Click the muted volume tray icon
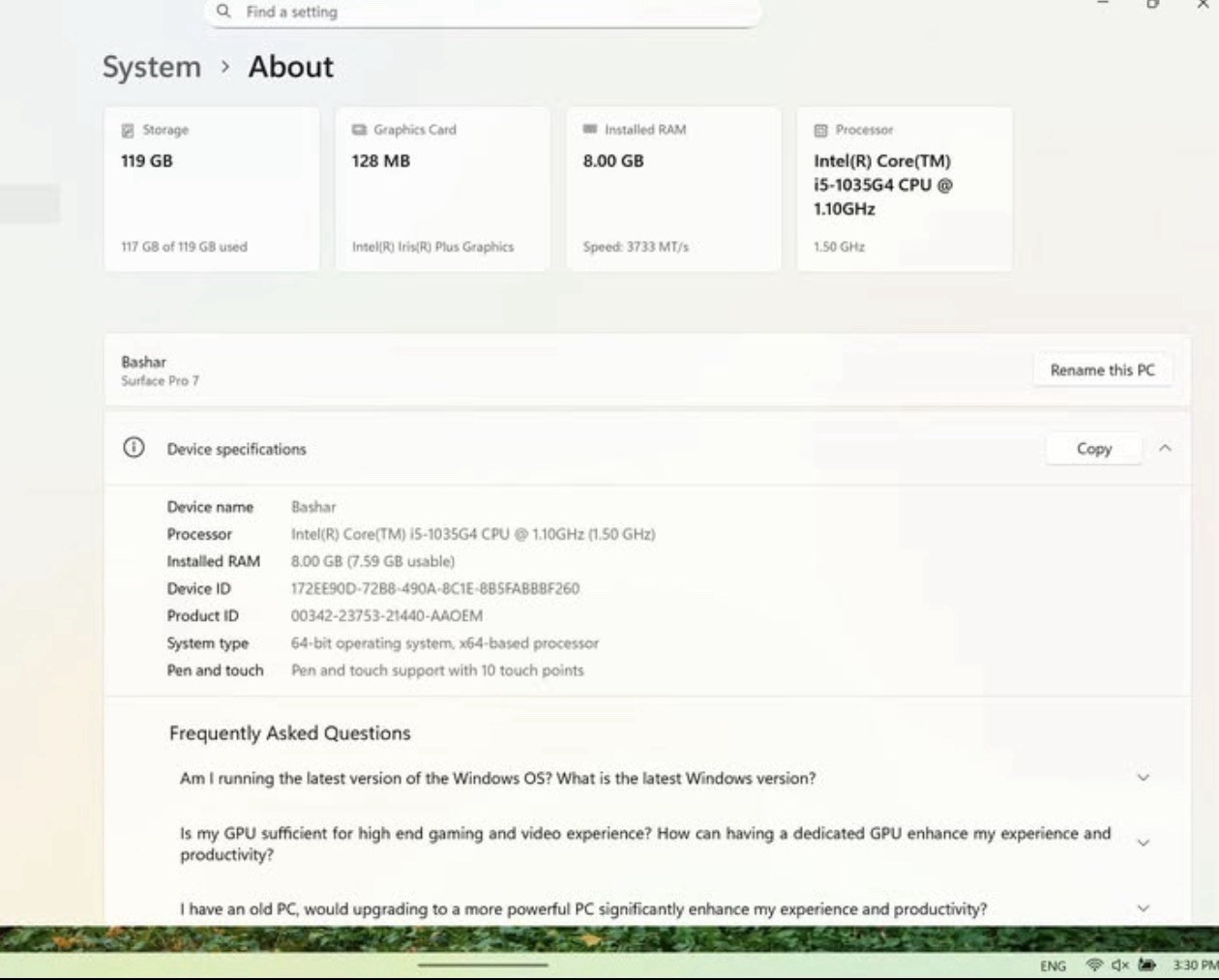The image size is (1219, 980). pos(1120,965)
